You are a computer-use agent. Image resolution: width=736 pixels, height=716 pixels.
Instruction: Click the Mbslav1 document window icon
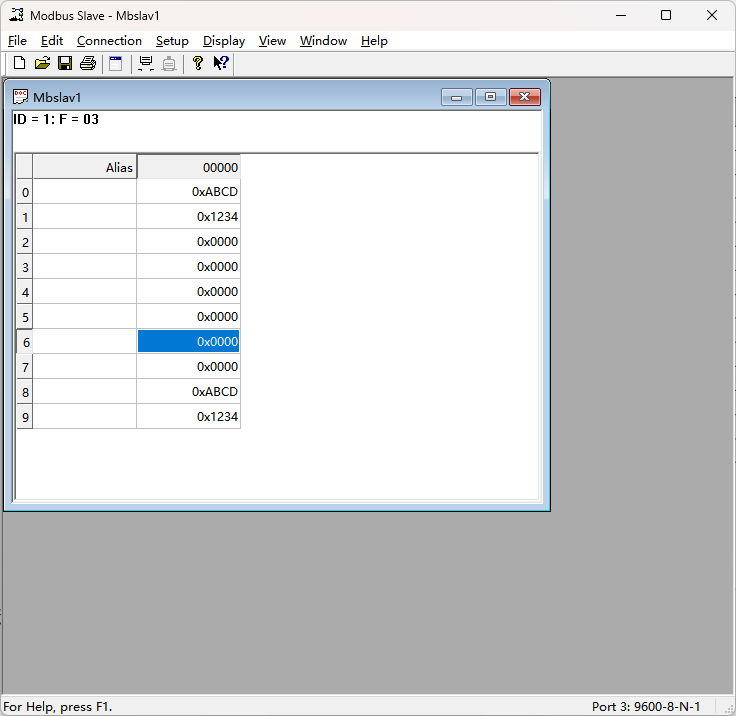point(20,97)
